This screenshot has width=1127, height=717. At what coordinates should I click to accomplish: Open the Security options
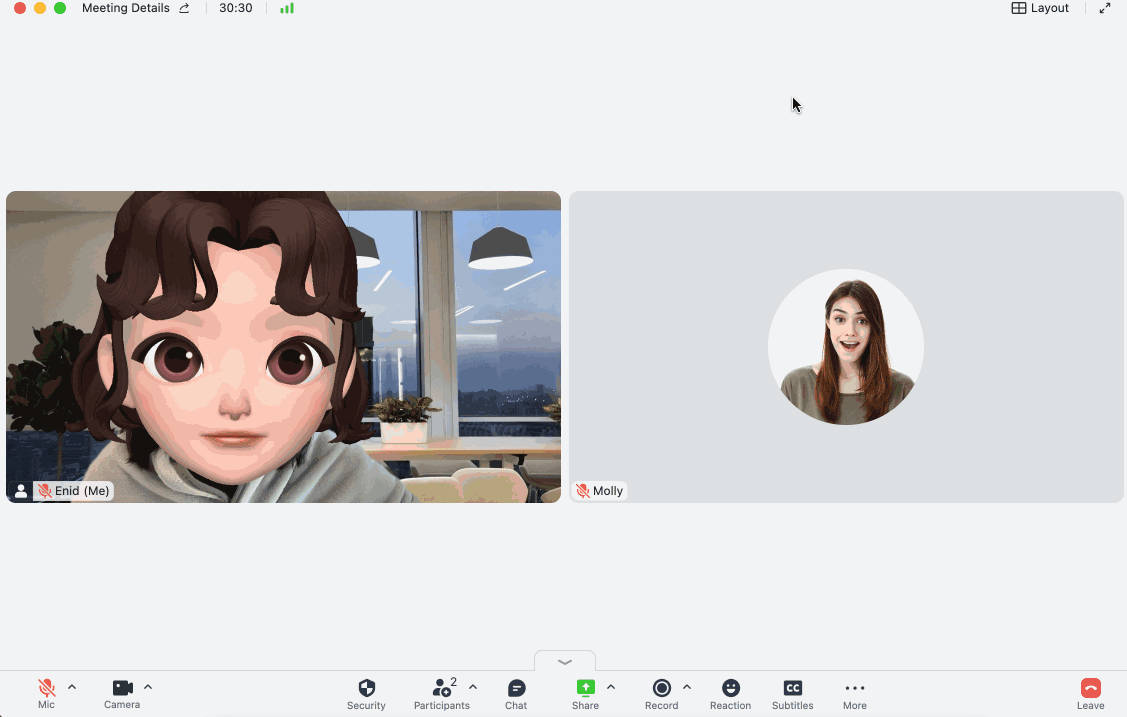point(366,694)
